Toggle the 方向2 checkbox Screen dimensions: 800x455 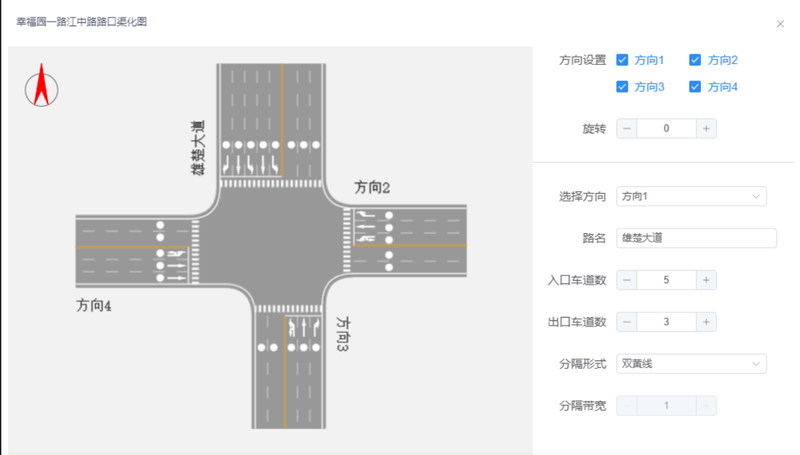695,60
